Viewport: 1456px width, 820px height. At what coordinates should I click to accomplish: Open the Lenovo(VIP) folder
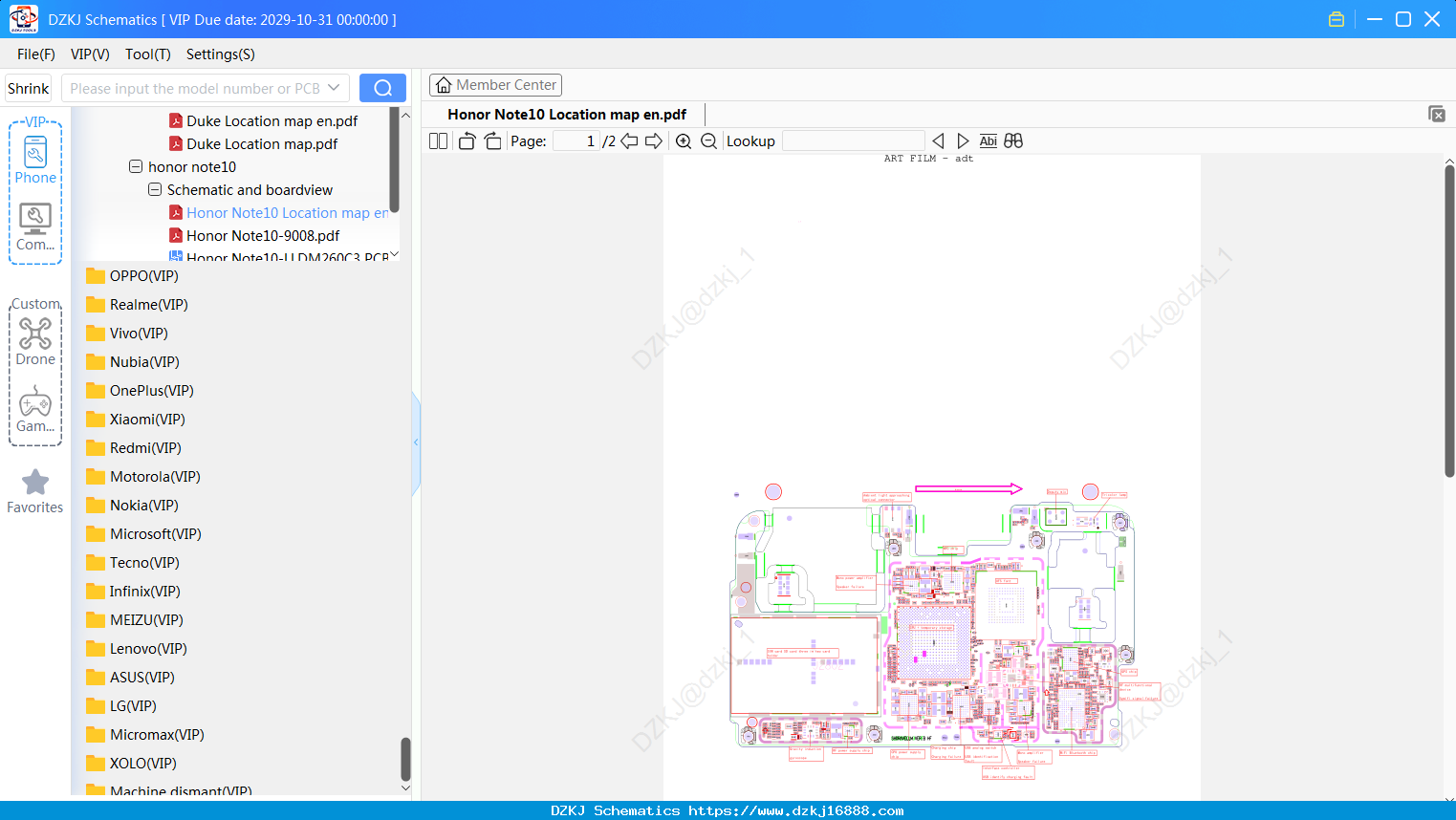coord(136,648)
